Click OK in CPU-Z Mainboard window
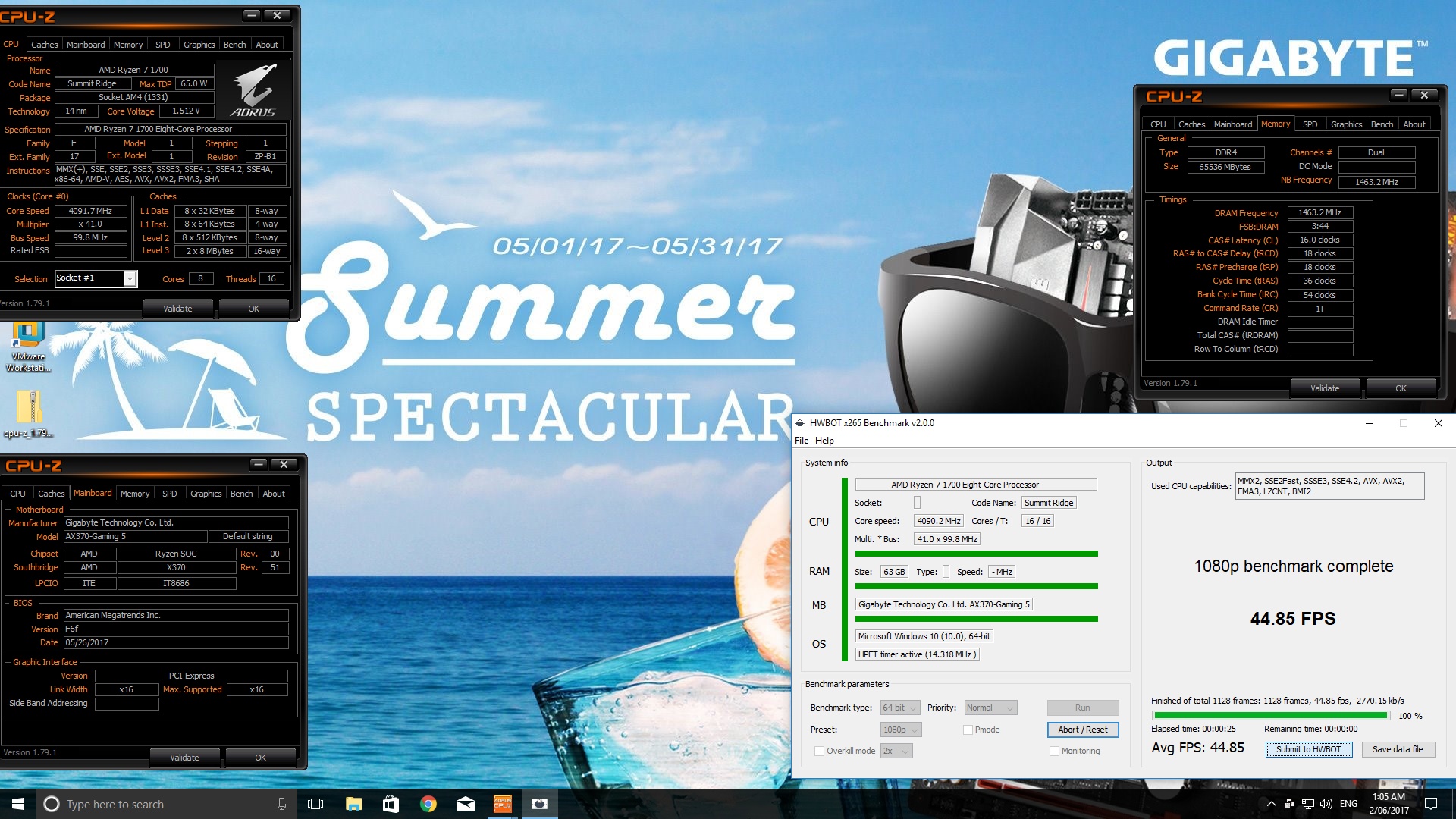 [x=260, y=758]
